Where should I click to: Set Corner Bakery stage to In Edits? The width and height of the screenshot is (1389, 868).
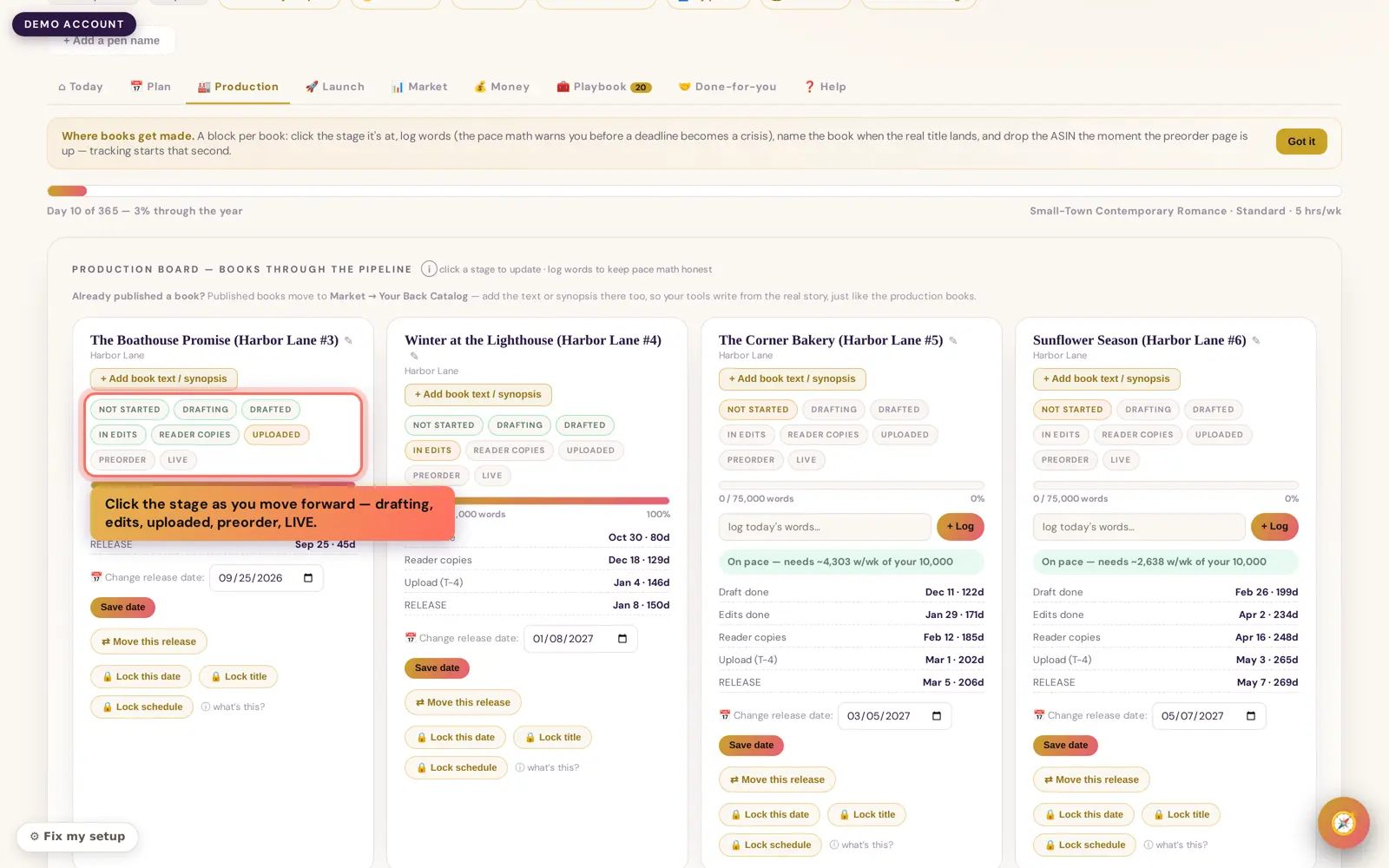tap(747, 435)
